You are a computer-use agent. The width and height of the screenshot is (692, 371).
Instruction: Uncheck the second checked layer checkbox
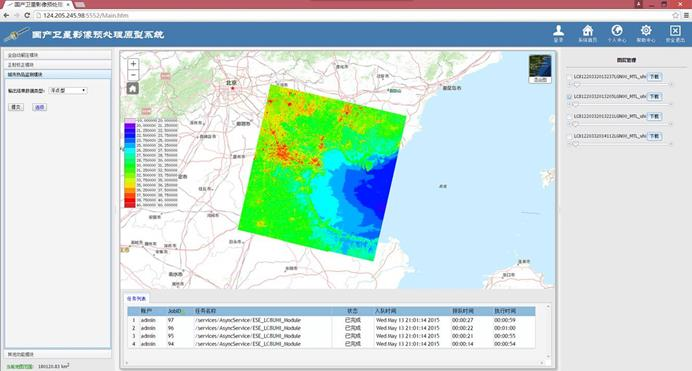click(x=569, y=97)
